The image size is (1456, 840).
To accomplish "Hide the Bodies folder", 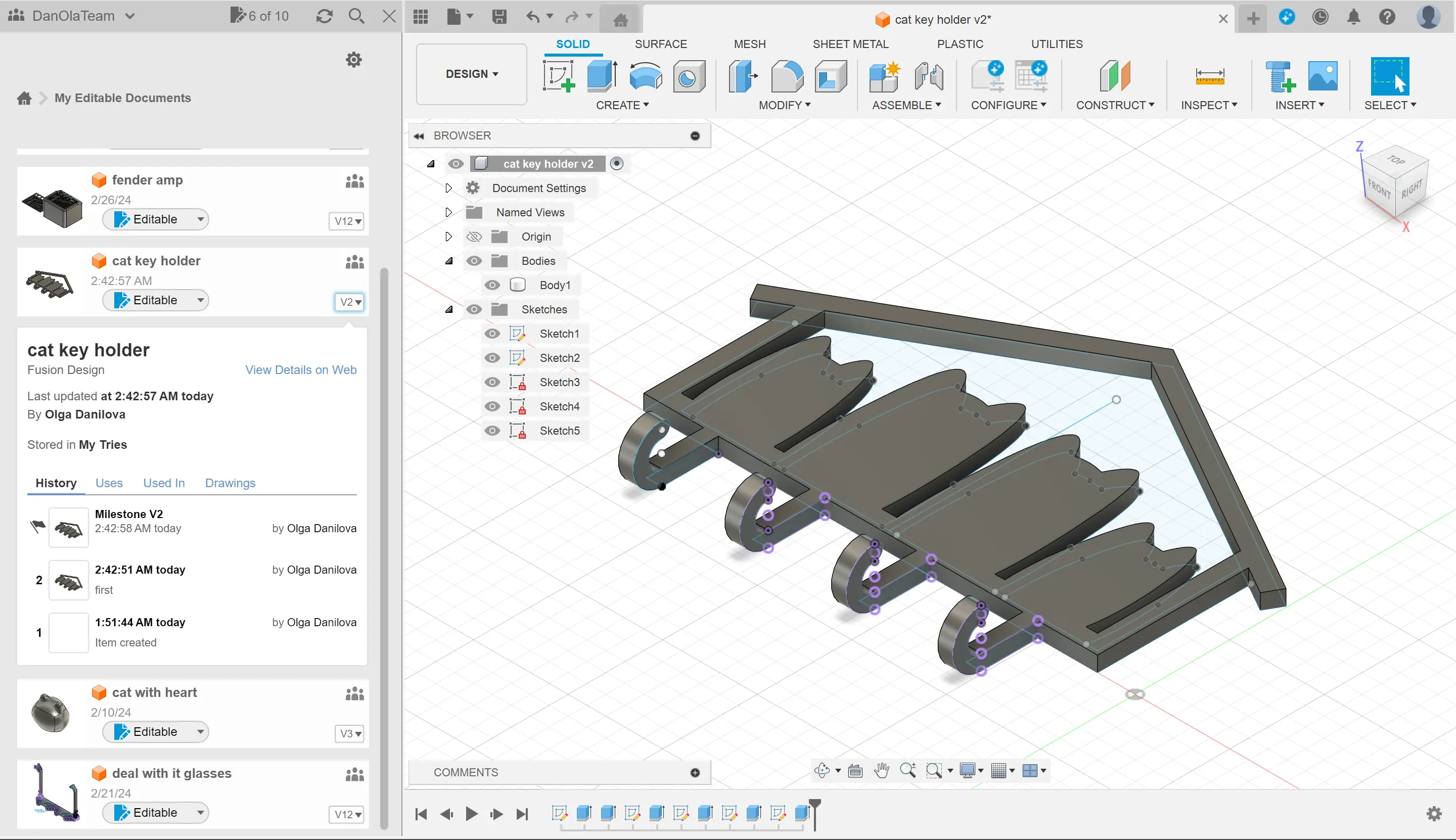I will [474, 261].
